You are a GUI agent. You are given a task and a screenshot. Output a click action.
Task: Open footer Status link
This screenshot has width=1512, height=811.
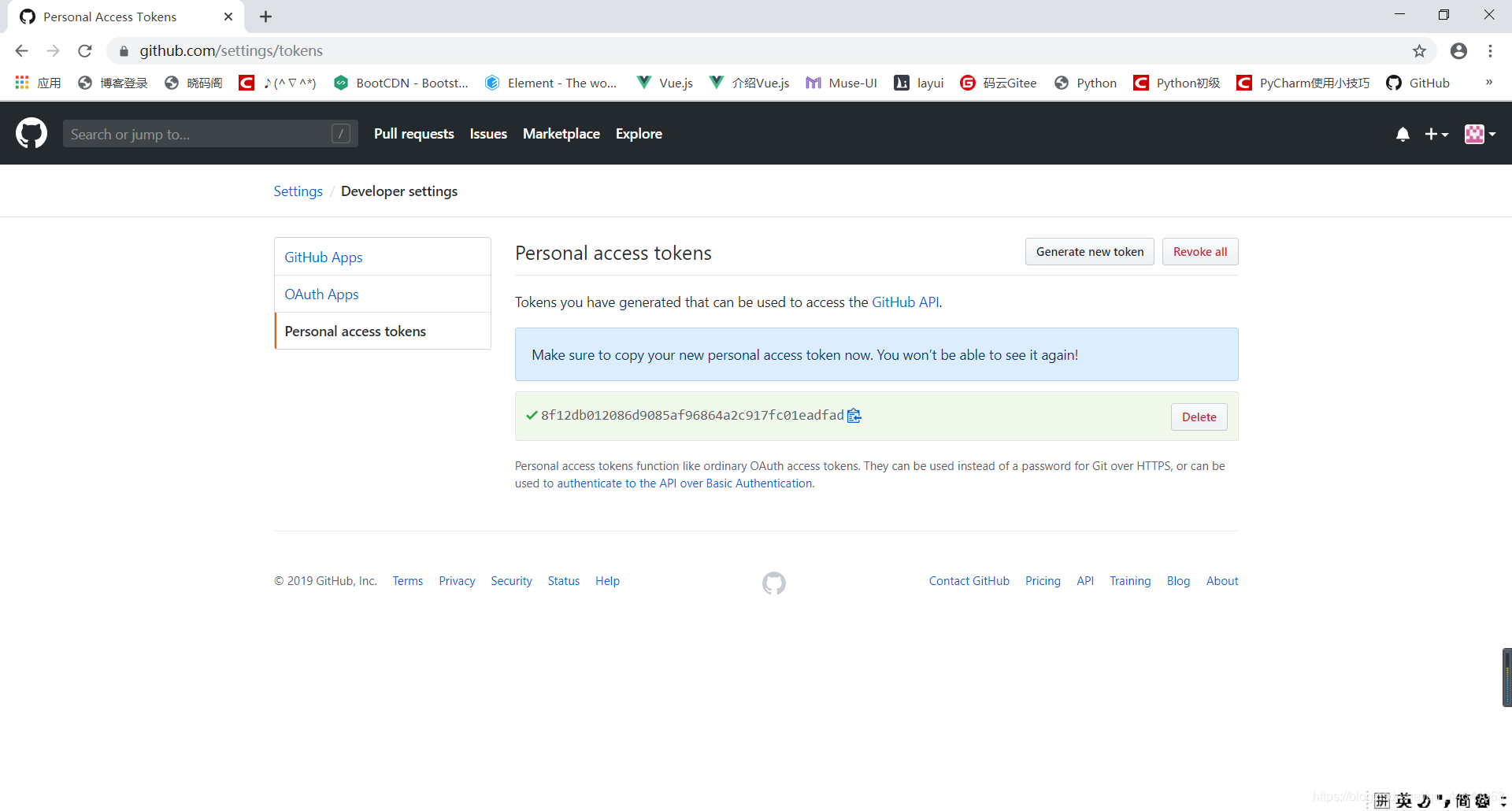click(x=564, y=581)
